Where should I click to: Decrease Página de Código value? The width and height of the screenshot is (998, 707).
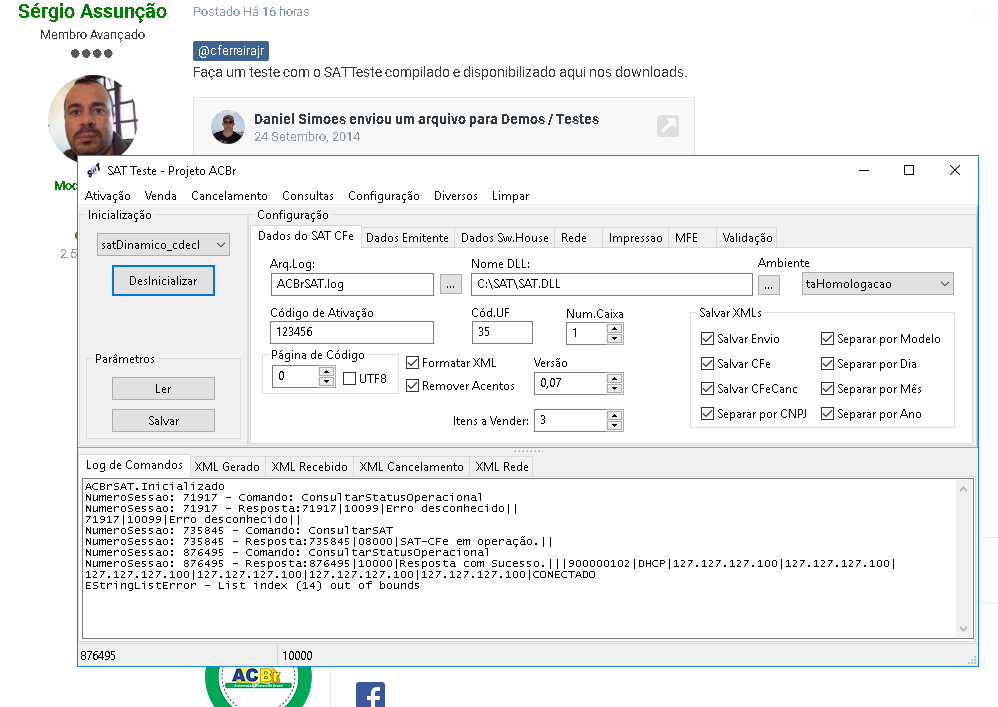click(x=327, y=381)
